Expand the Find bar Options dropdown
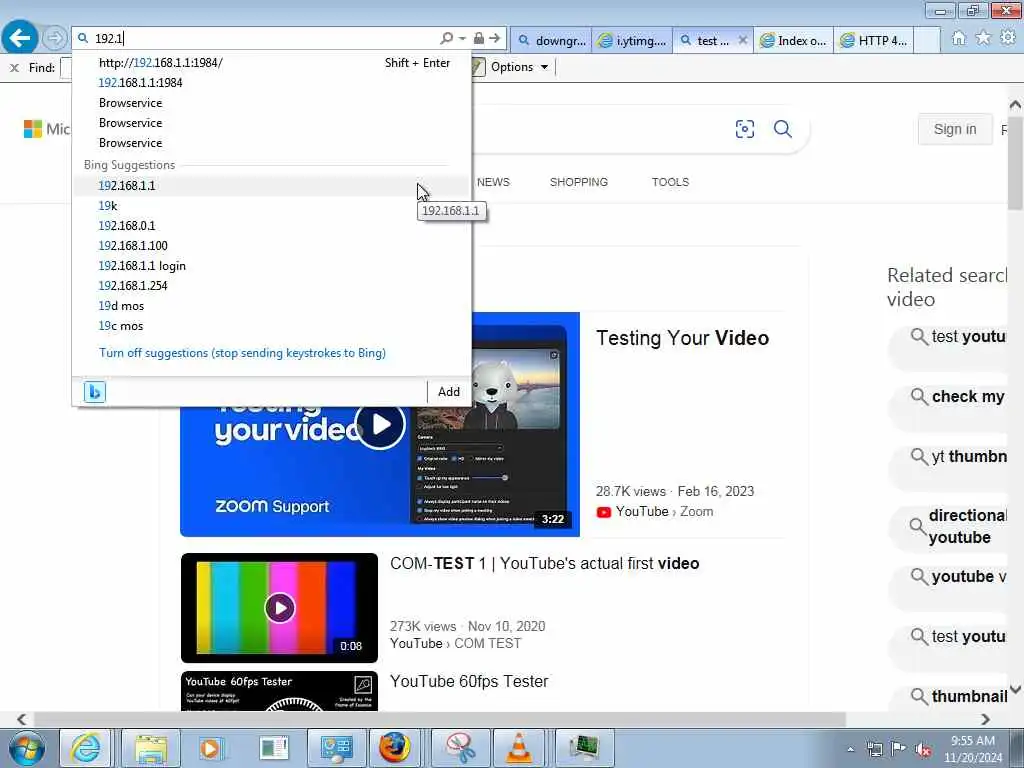 [519, 67]
